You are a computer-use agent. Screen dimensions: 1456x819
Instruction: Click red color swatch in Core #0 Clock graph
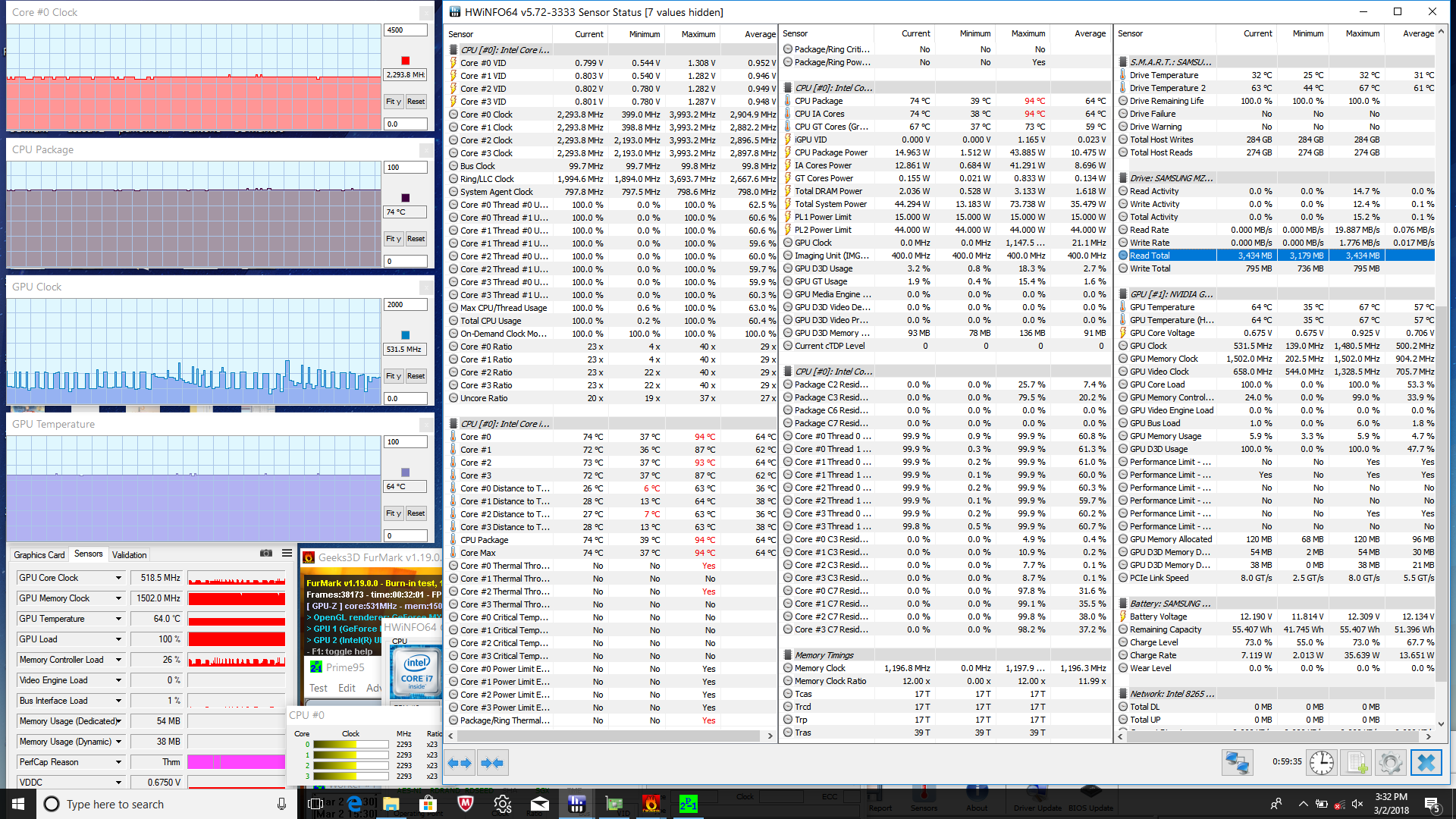(x=405, y=61)
